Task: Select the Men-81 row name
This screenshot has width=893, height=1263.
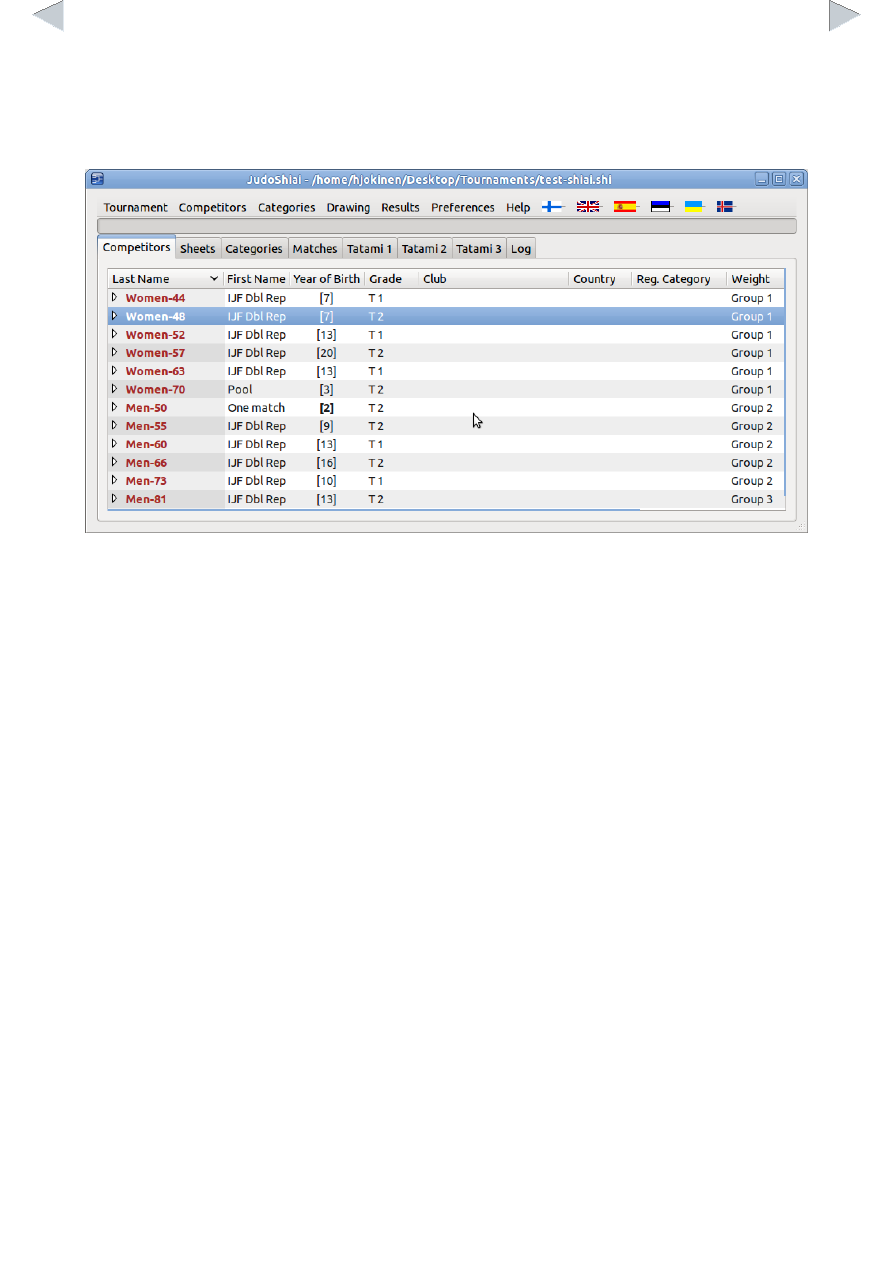Action: click(x=146, y=499)
